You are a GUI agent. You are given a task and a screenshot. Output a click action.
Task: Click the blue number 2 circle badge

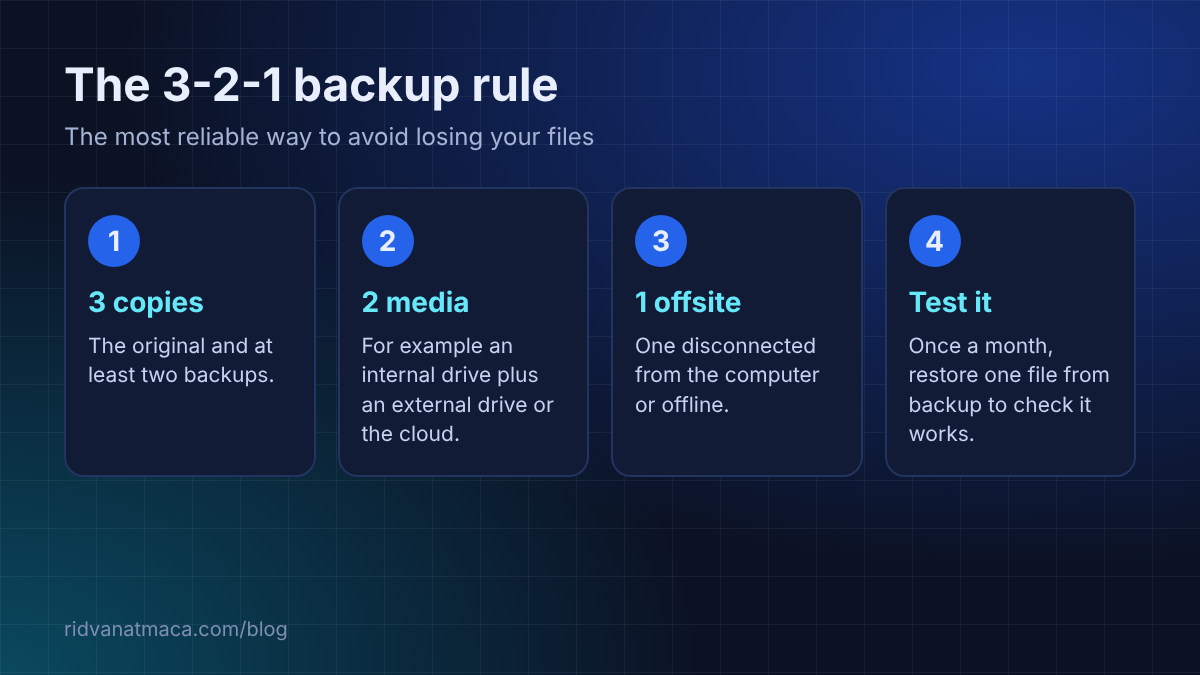pyautogui.click(x=388, y=241)
